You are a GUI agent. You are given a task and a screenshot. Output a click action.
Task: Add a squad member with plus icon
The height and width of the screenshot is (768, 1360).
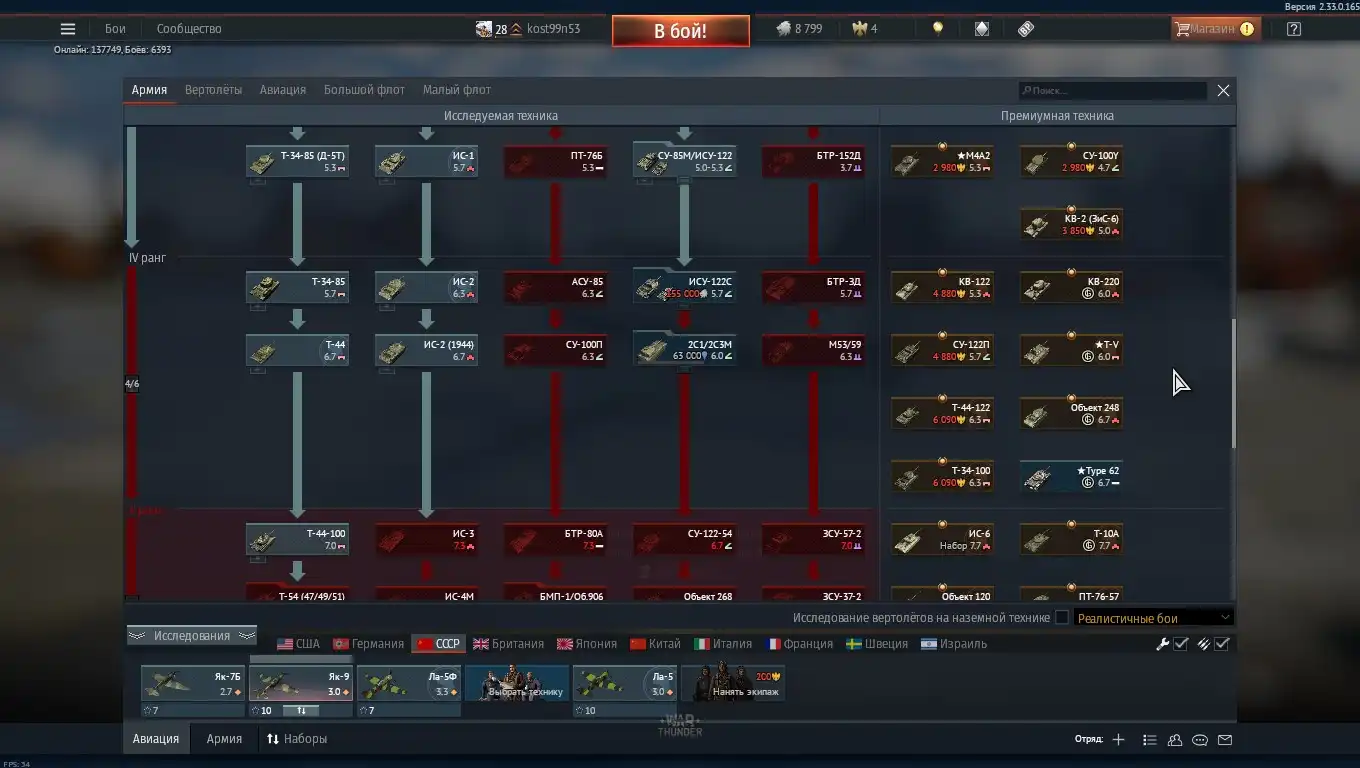coord(1118,740)
